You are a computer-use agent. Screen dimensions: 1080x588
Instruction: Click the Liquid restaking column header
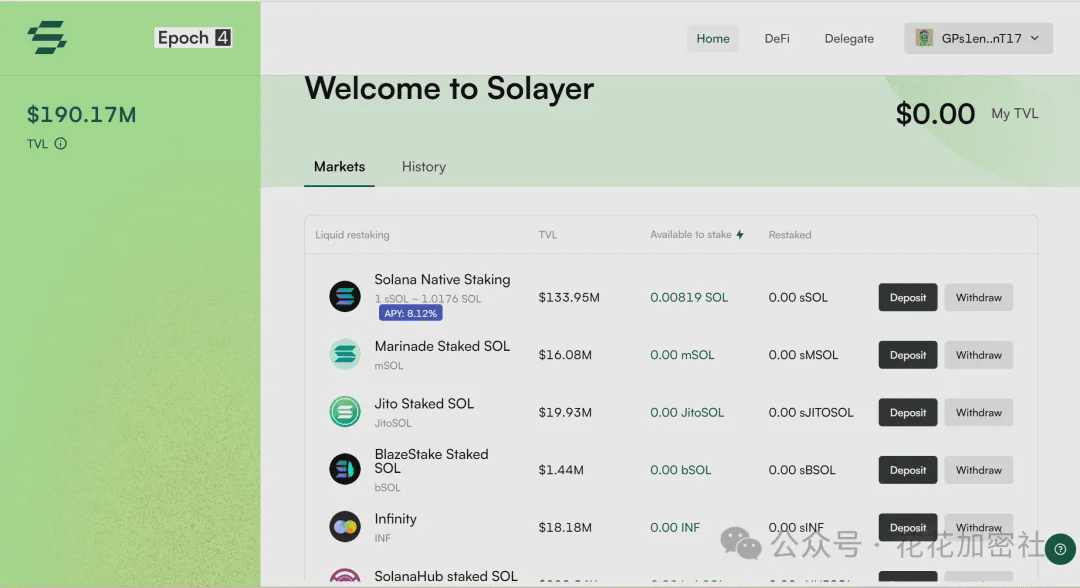(352, 235)
